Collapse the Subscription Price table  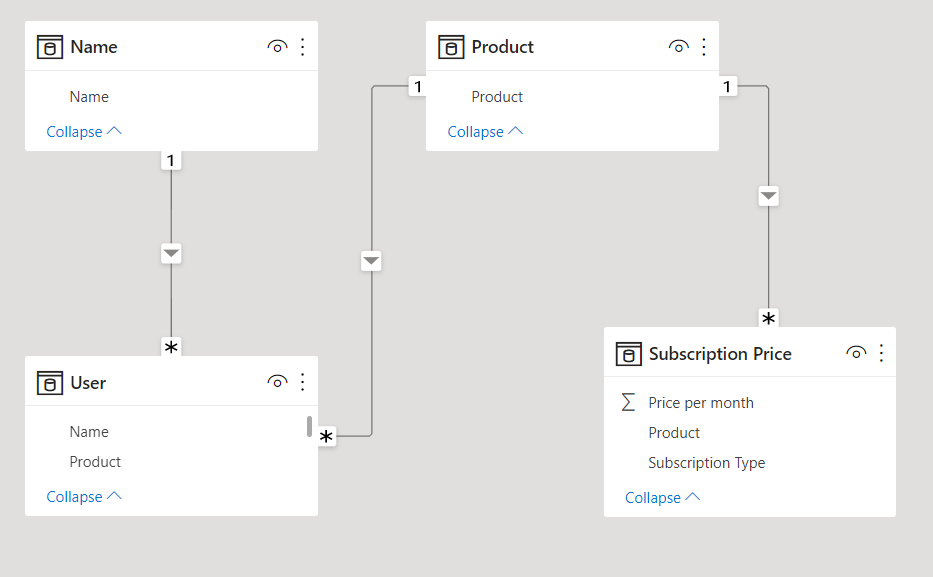click(x=662, y=497)
